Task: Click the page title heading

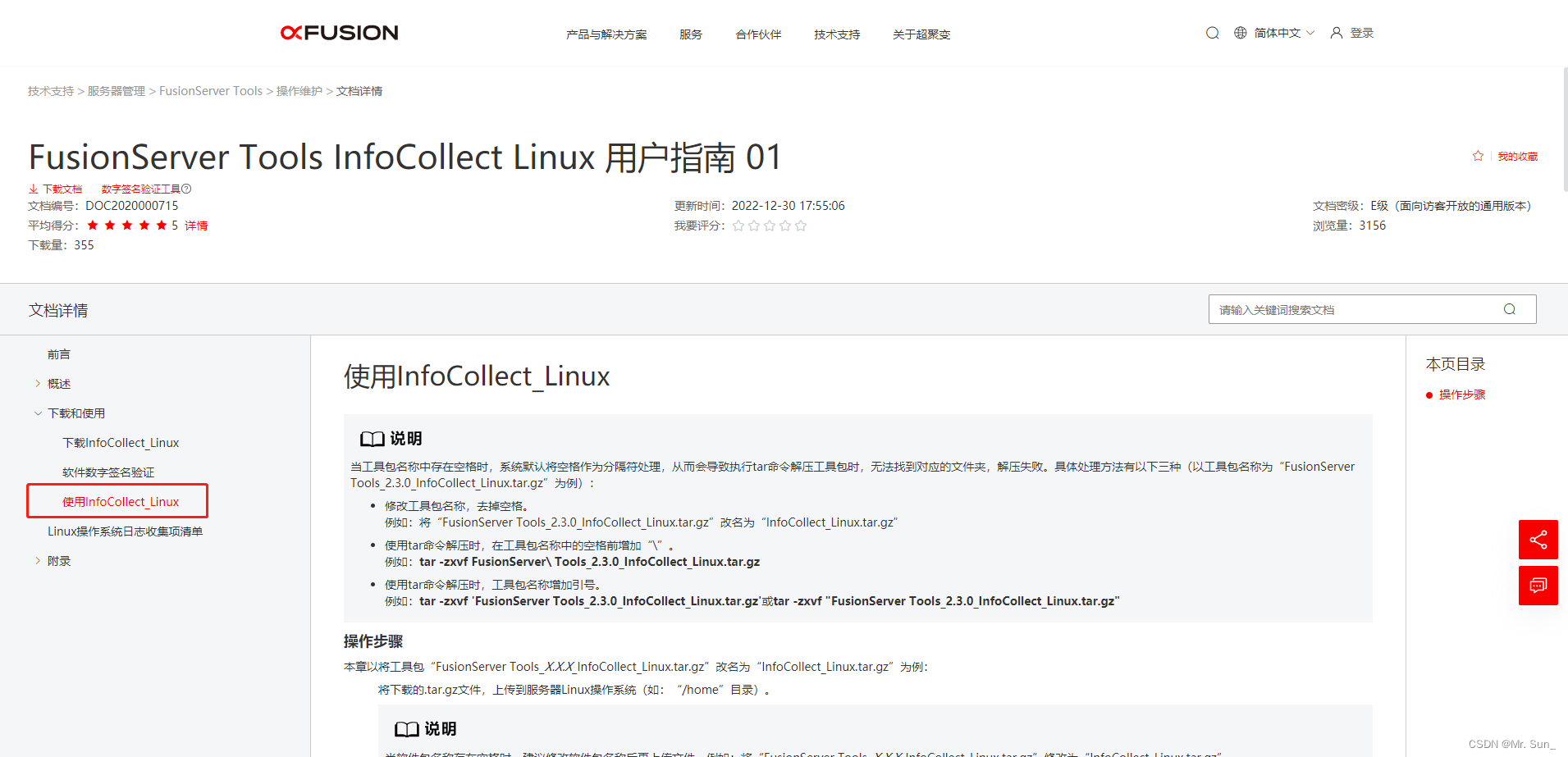Action: 405,157
